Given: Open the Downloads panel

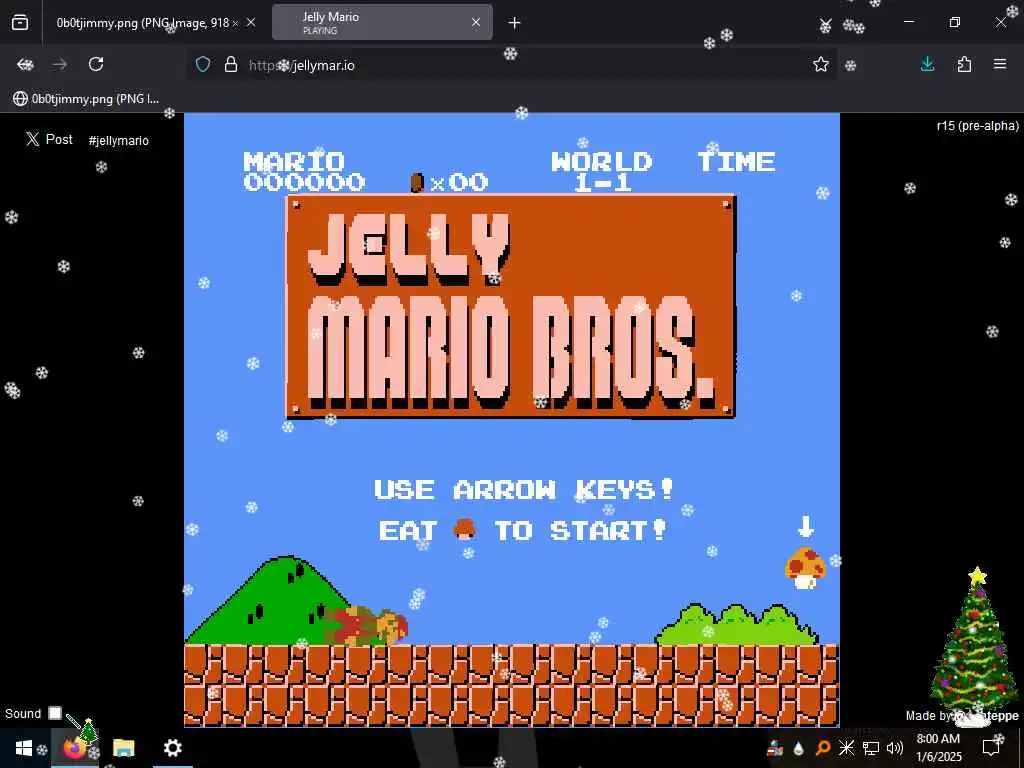Looking at the screenshot, I should pyautogui.click(x=927, y=64).
